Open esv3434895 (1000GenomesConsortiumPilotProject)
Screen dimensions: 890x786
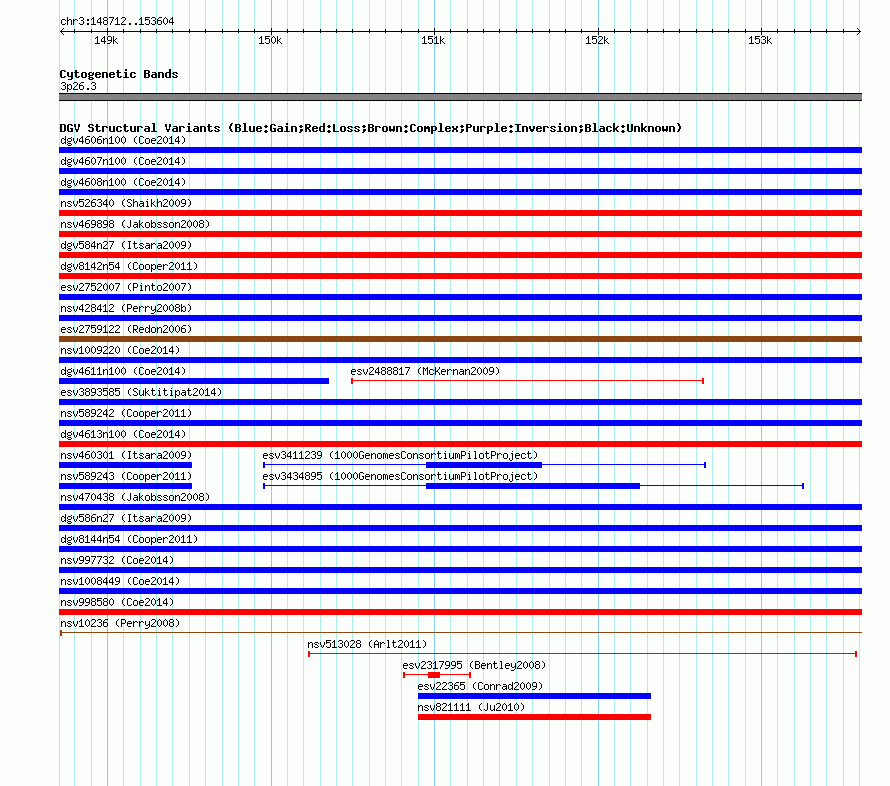pyautogui.click(x=400, y=476)
